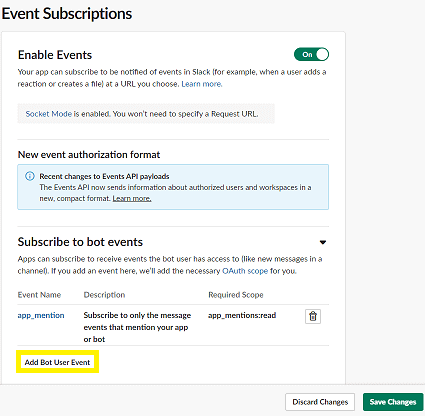Turn off the Enable Events toggle
The height and width of the screenshot is (418, 425).
(311, 54)
